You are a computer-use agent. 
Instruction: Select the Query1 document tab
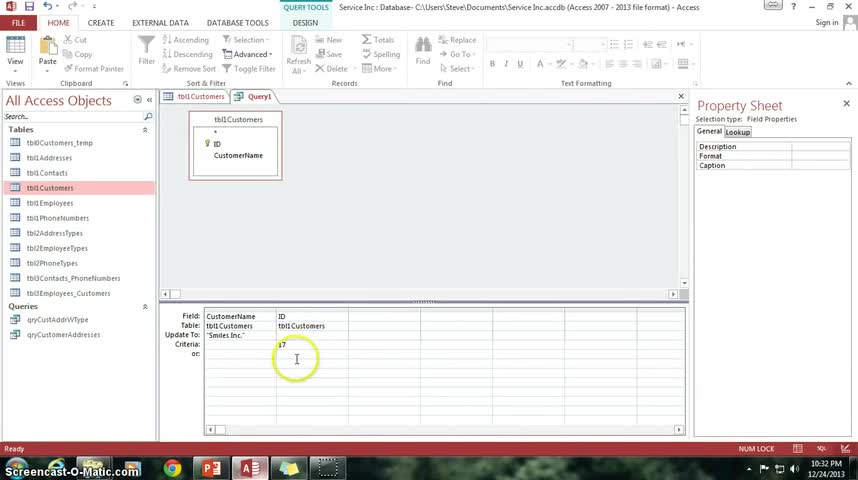click(x=253, y=96)
